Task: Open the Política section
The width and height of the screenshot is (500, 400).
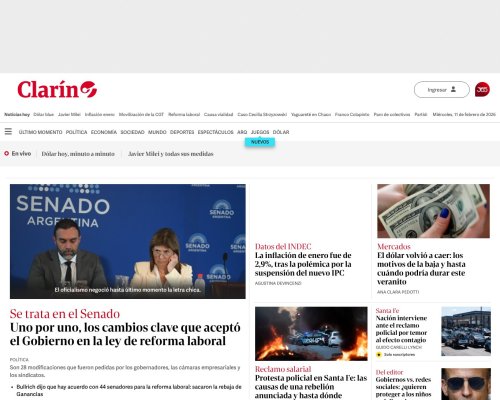Action: click(x=76, y=132)
